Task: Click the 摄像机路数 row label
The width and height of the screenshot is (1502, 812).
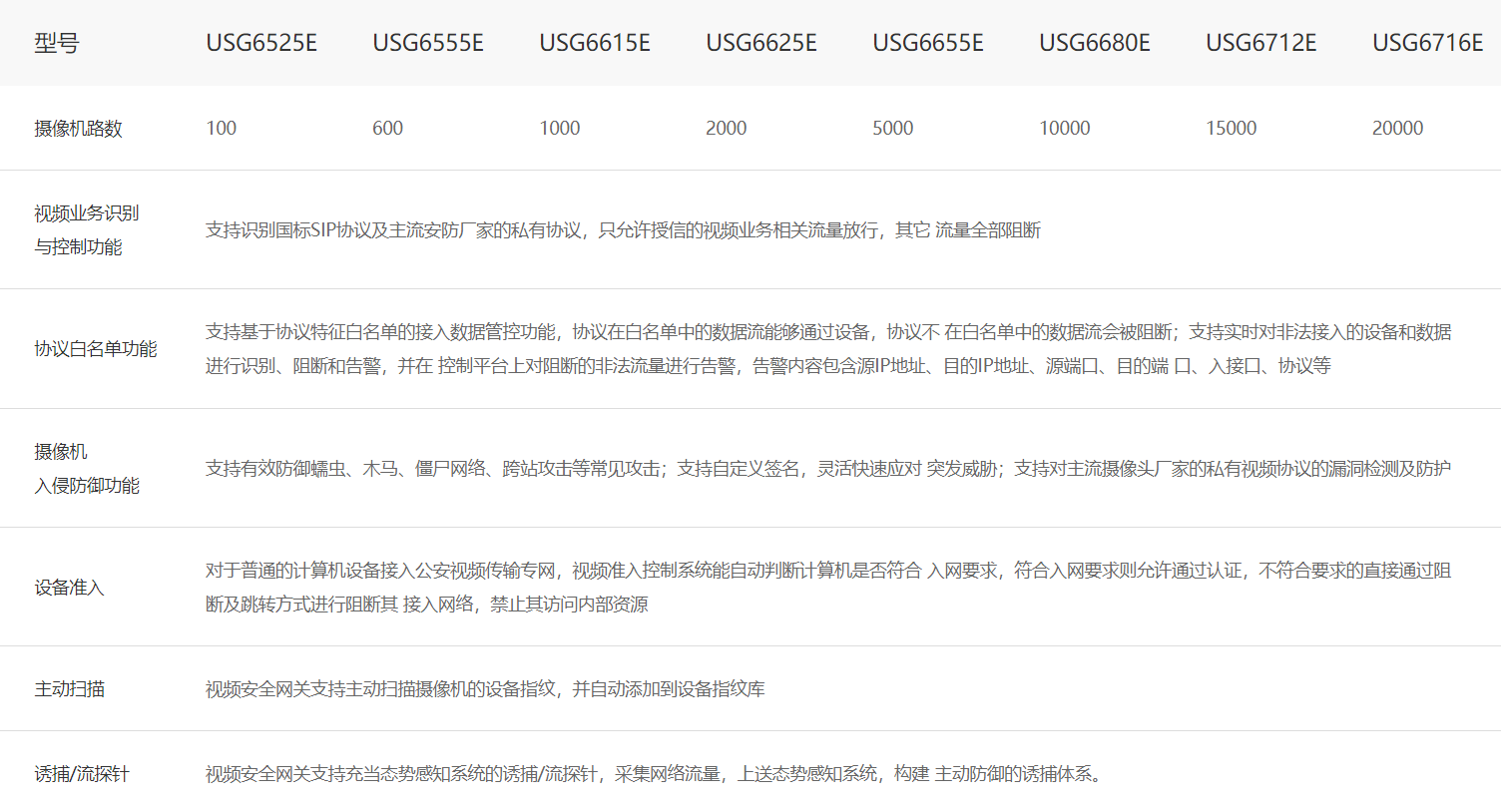Action: [x=78, y=129]
